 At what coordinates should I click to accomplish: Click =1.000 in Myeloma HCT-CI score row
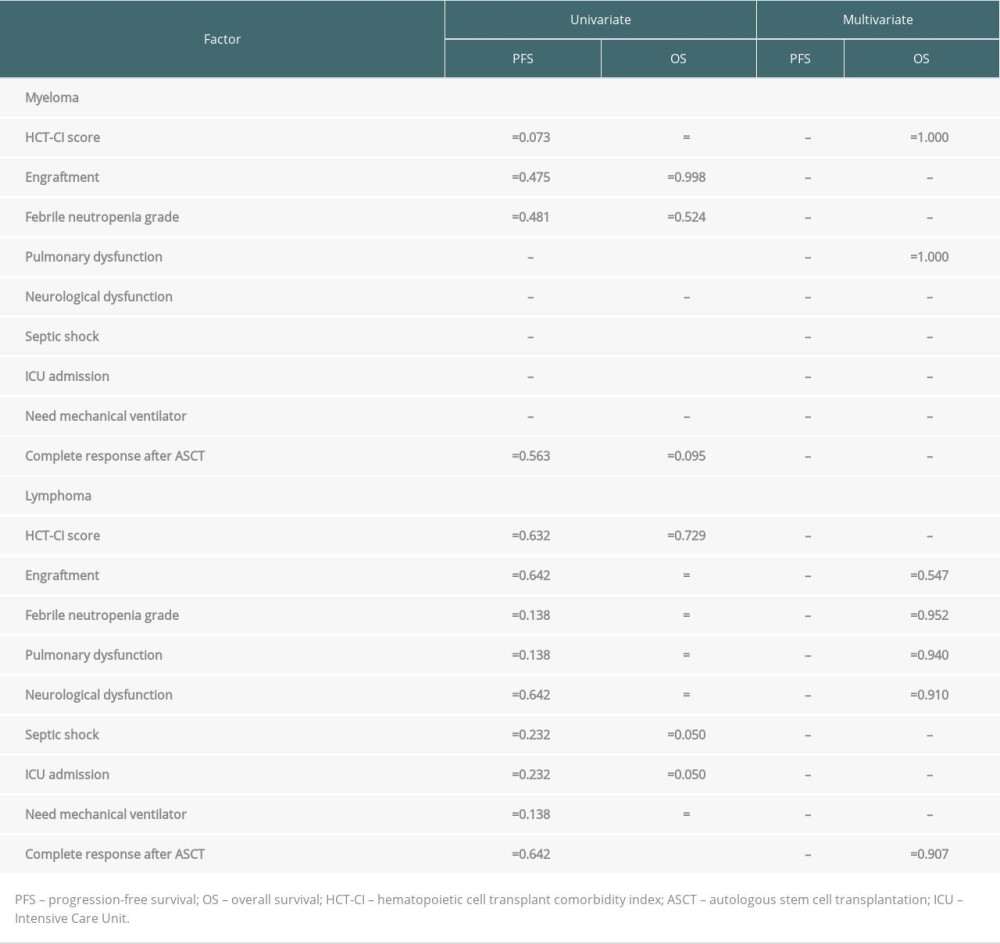point(929,137)
